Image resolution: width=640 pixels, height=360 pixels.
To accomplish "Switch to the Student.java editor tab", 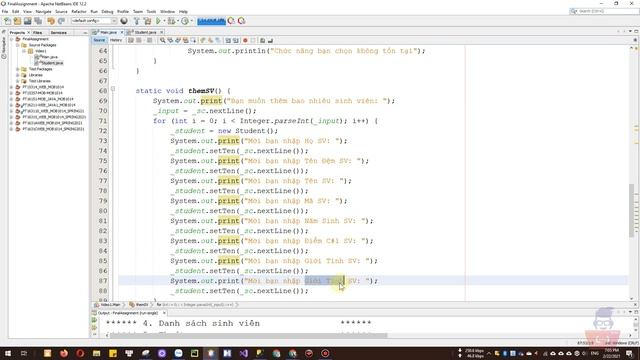I will [x=145, y=32].
